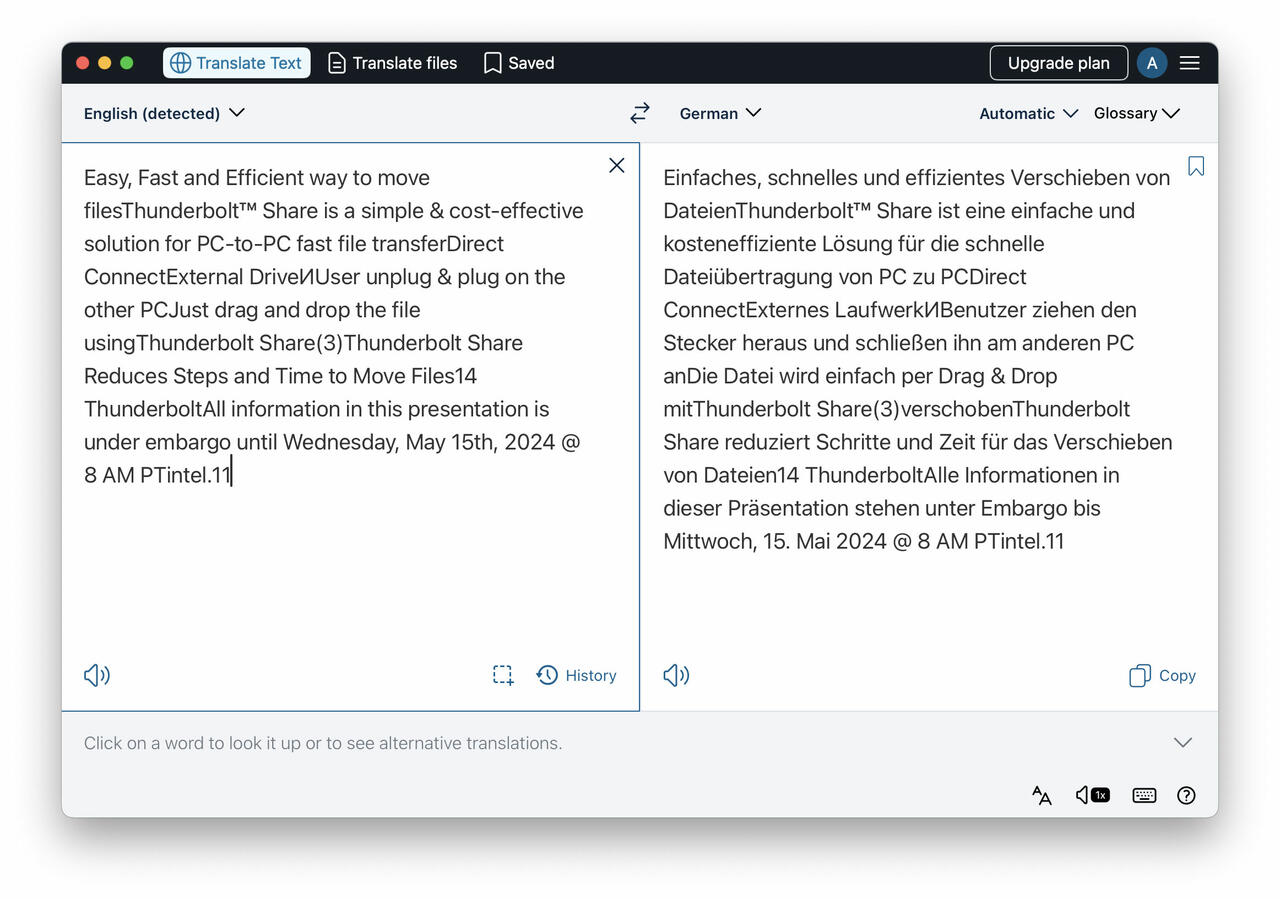
Task: Open the hamburger main menu
Action: click(x=1189, y=63)
